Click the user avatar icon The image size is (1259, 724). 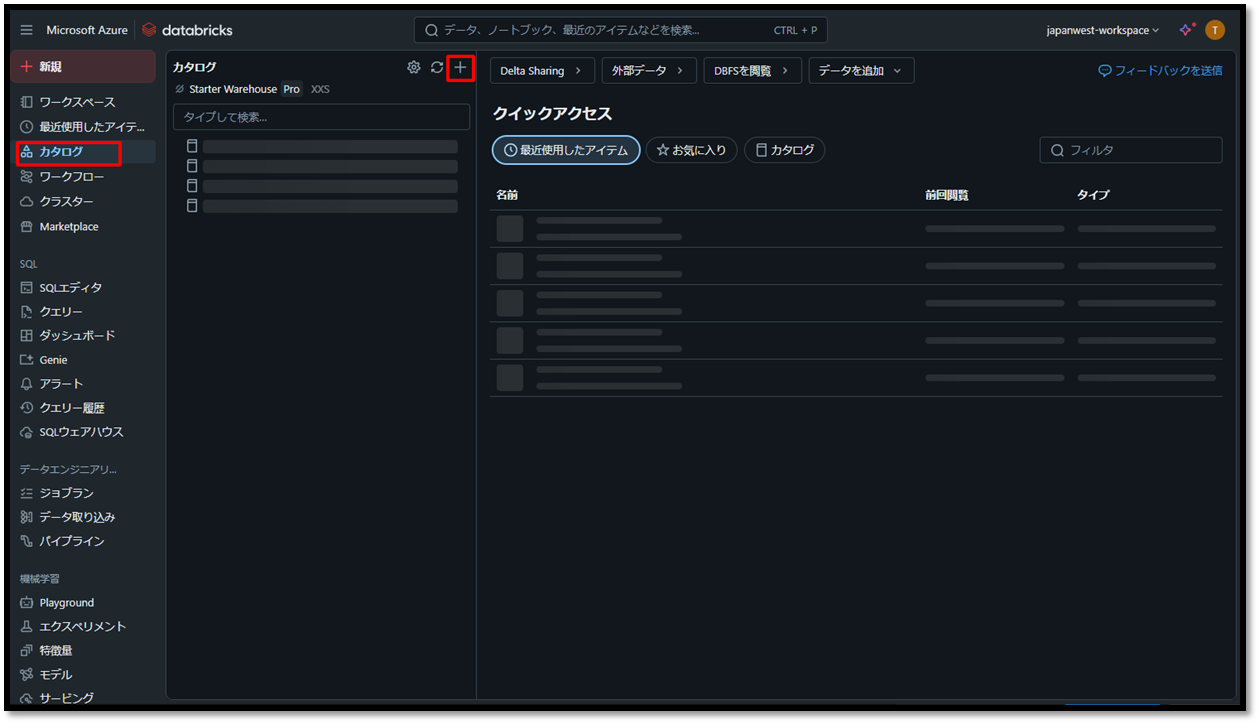click(1215, 30)
